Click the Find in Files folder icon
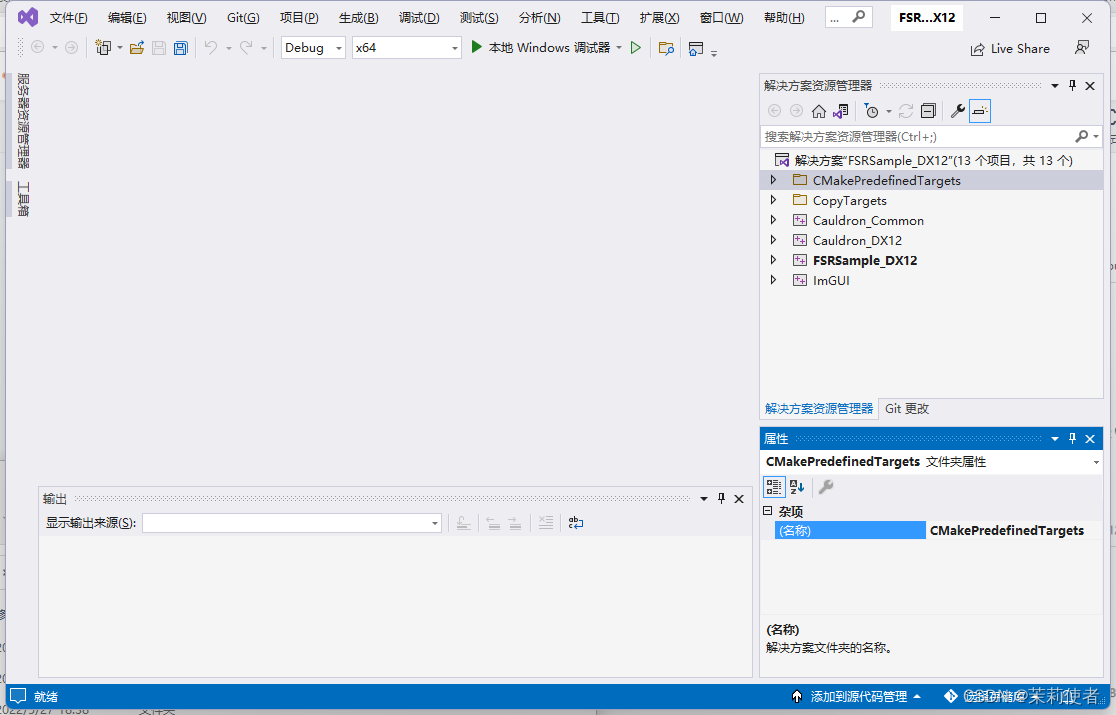 [x=666, y=48]
